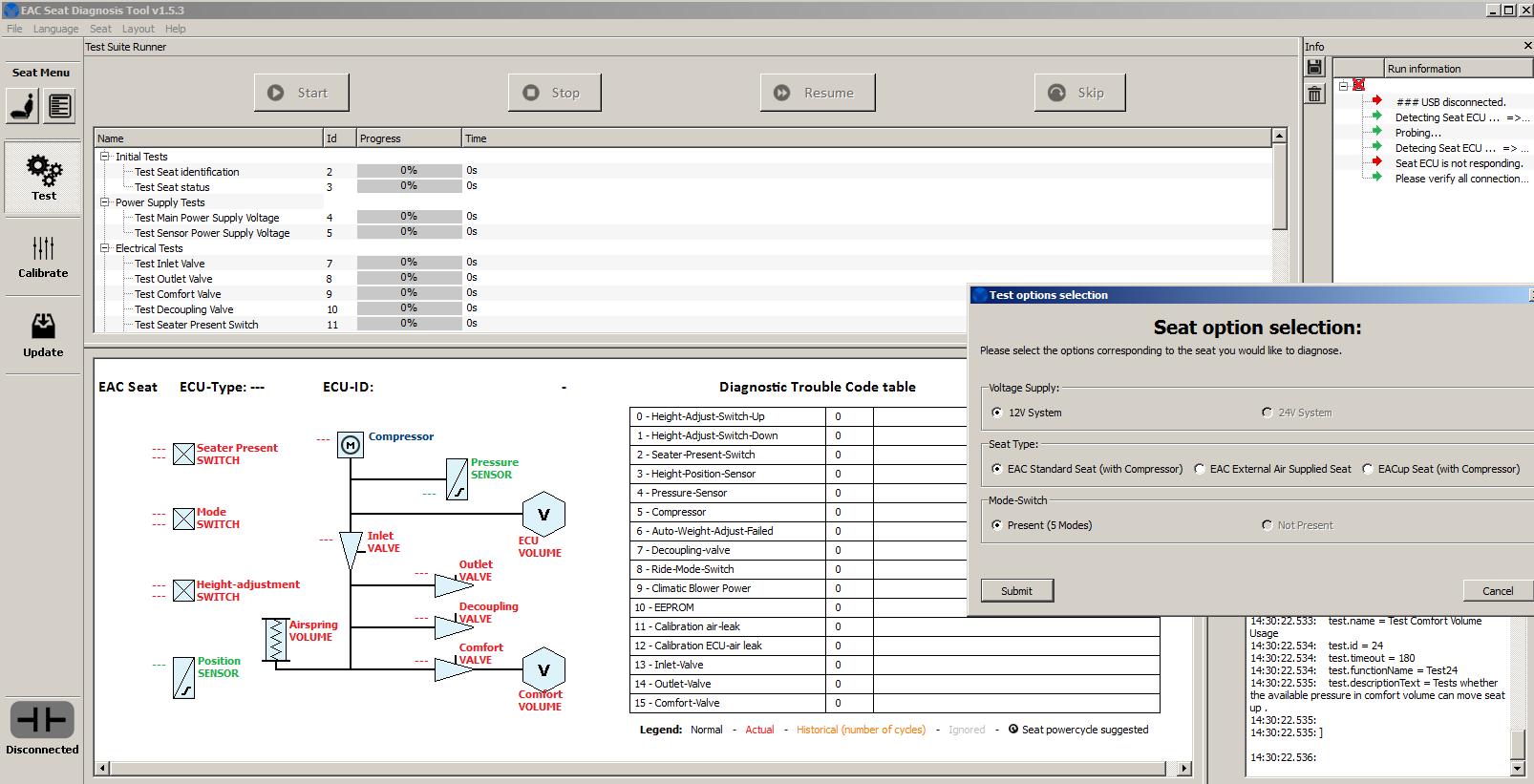
Task: Collapse the Run information tree root
Action: 1343,85
